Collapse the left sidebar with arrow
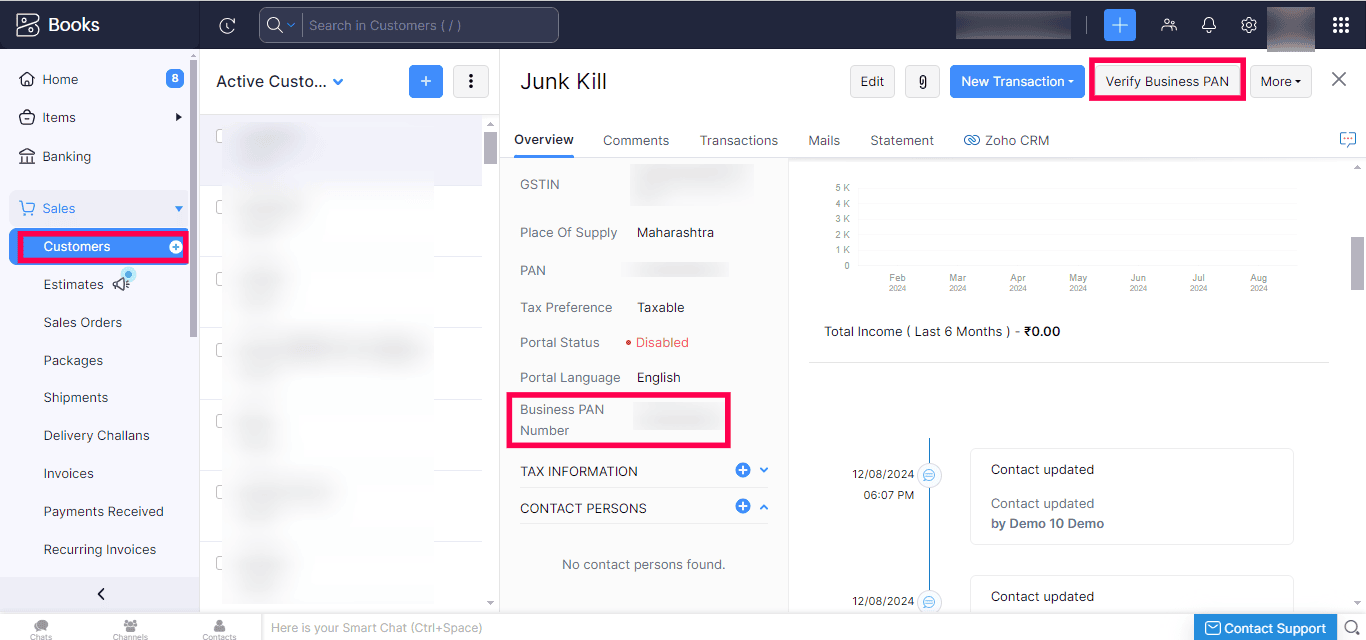 coord(100,594)
